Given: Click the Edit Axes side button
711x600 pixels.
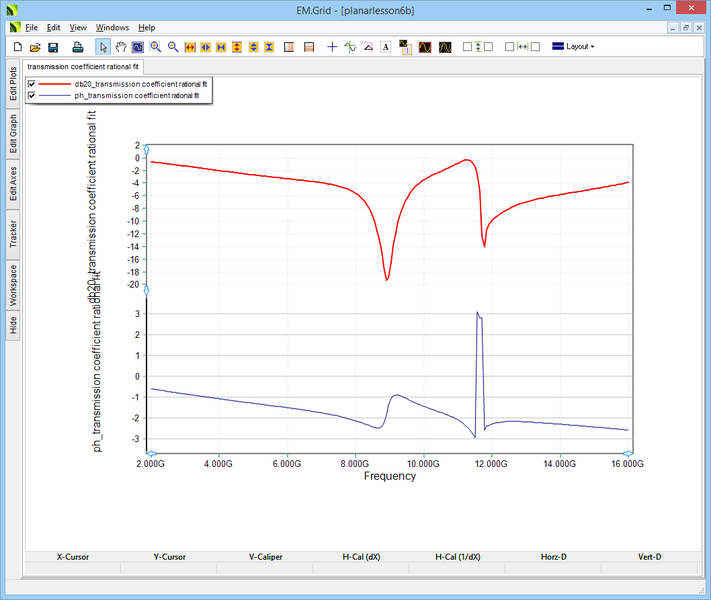Looking at the screenshot, I should (x=13, y=184).
